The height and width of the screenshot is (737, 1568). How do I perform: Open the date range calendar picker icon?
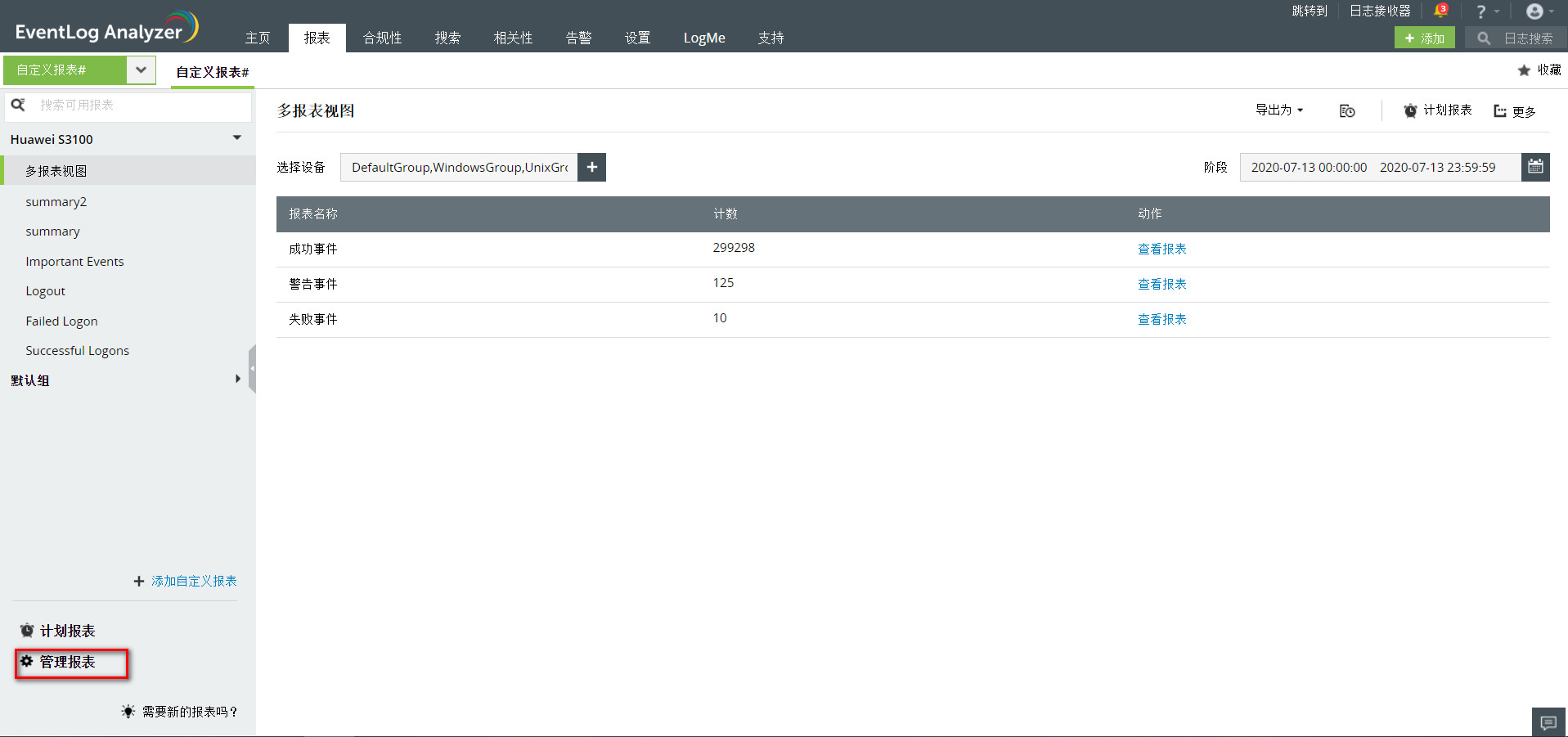click(x=1535, y=167)
